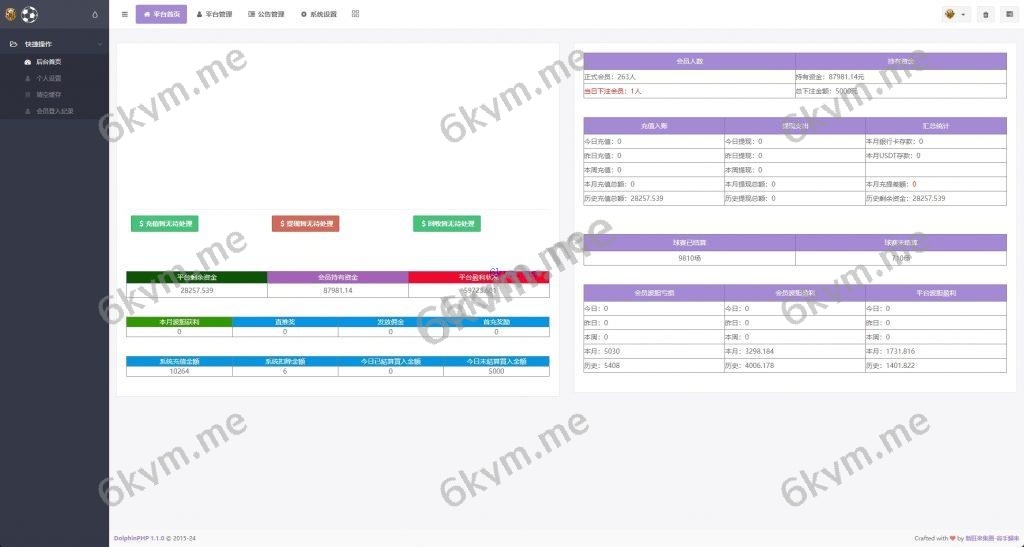Image resolution: width=1024 pixels, height=547 pixels.
Task: Click the 会员人数 table header
Action: [x=689, y=61]
